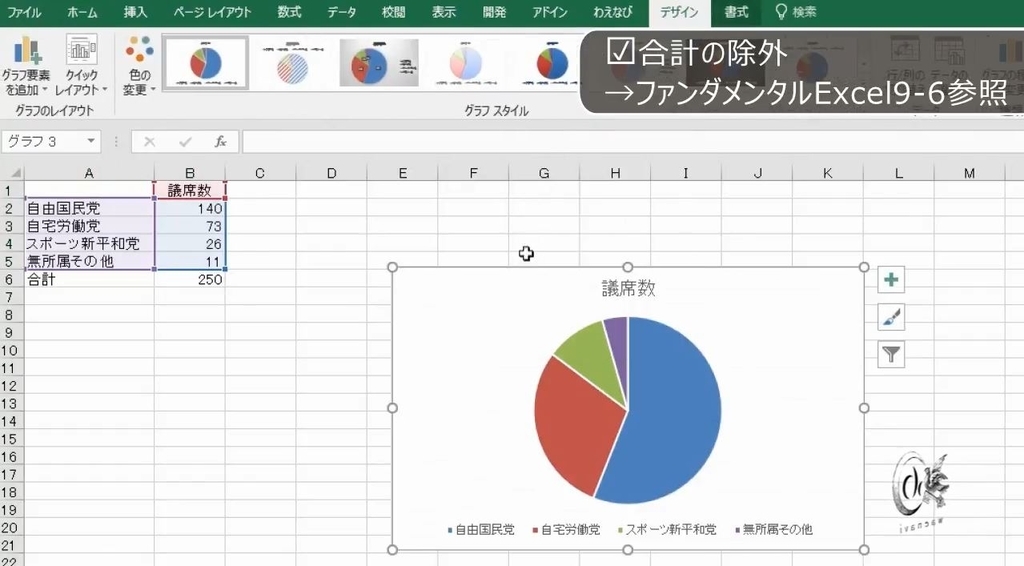The image size is (1024, 566).
Task: Select hatched pie chart style thumbnail
Action: [x=292, y=63]
